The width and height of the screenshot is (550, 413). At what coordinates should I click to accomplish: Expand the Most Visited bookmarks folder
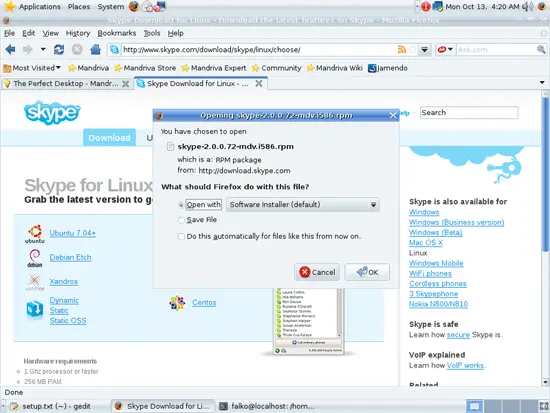tap(32, 68)
